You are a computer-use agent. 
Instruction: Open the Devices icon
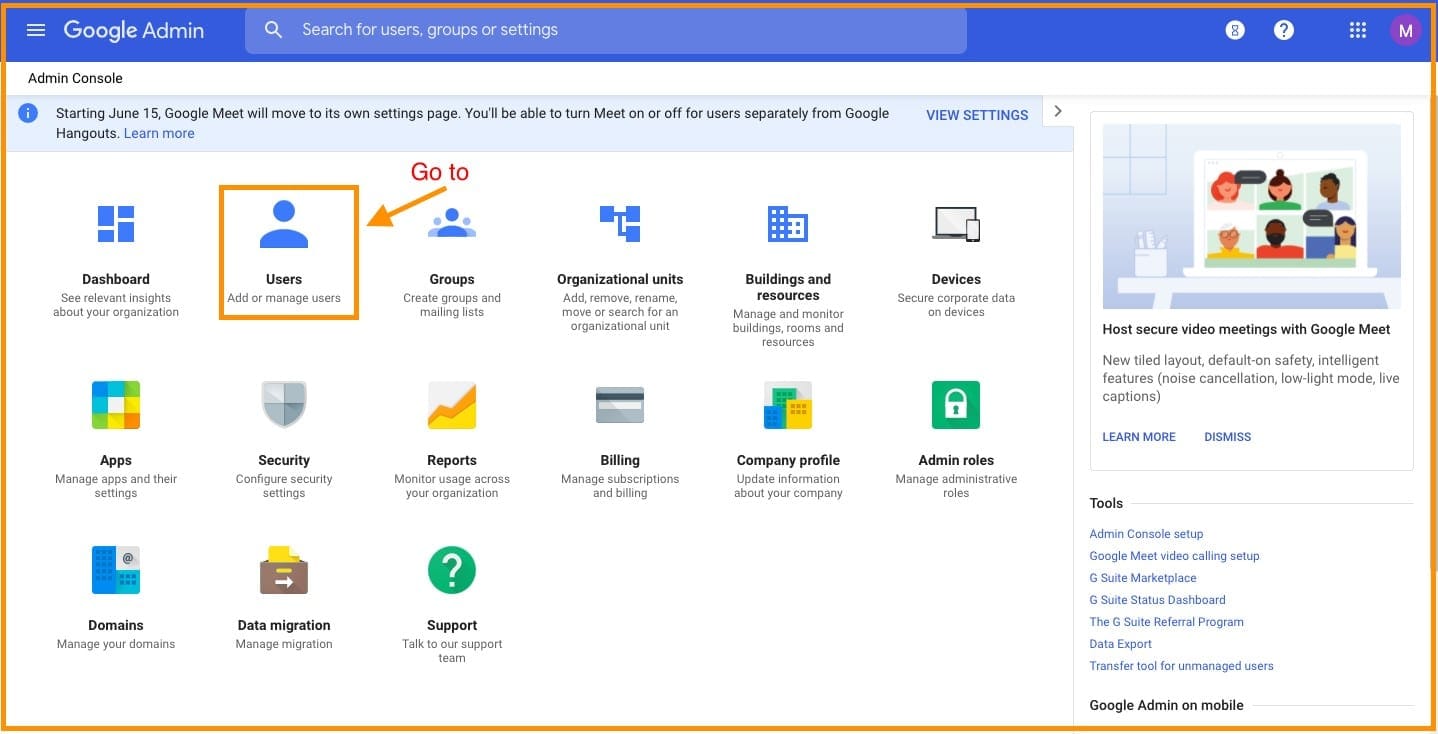pyautogui.click(x=956, y=224)
